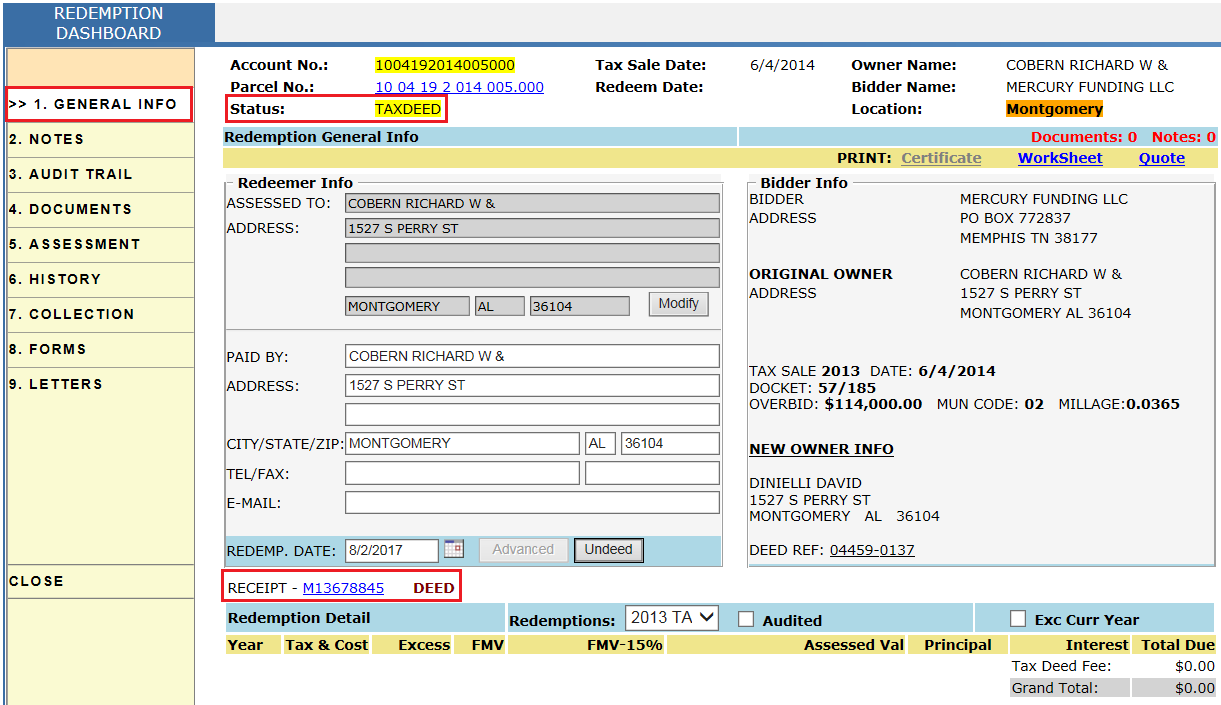
Task: Enable the Exc Curr Year checkbox
Action: (x=1018, y=619)
